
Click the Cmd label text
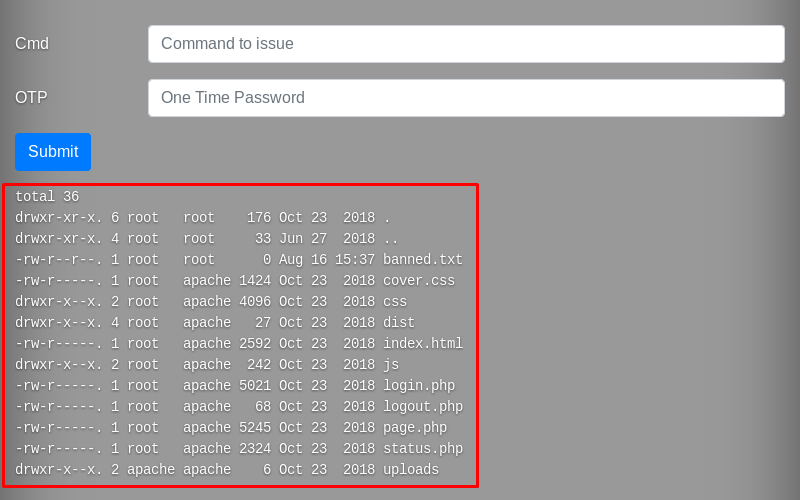coord(32,44)
